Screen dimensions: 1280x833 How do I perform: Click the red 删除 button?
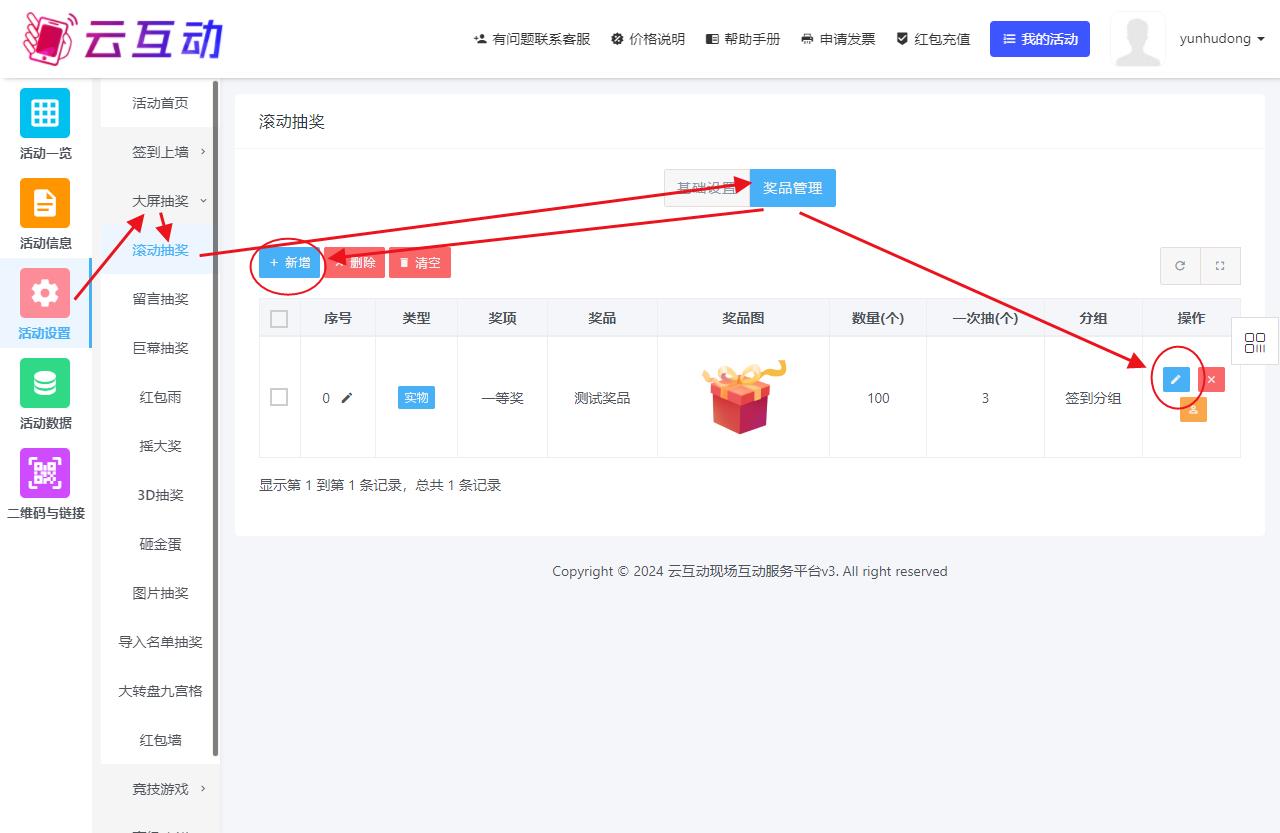point(354,263)
